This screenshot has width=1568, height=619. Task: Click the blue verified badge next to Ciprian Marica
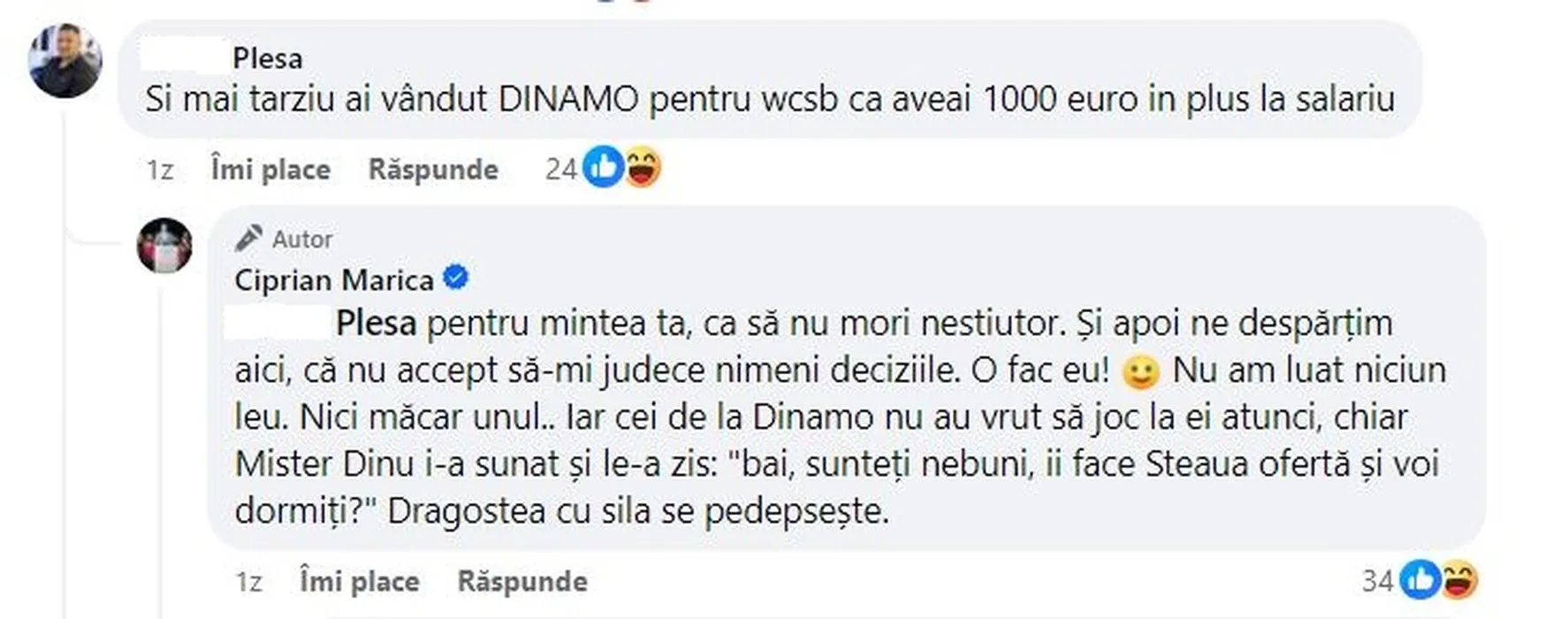(455, 279)
